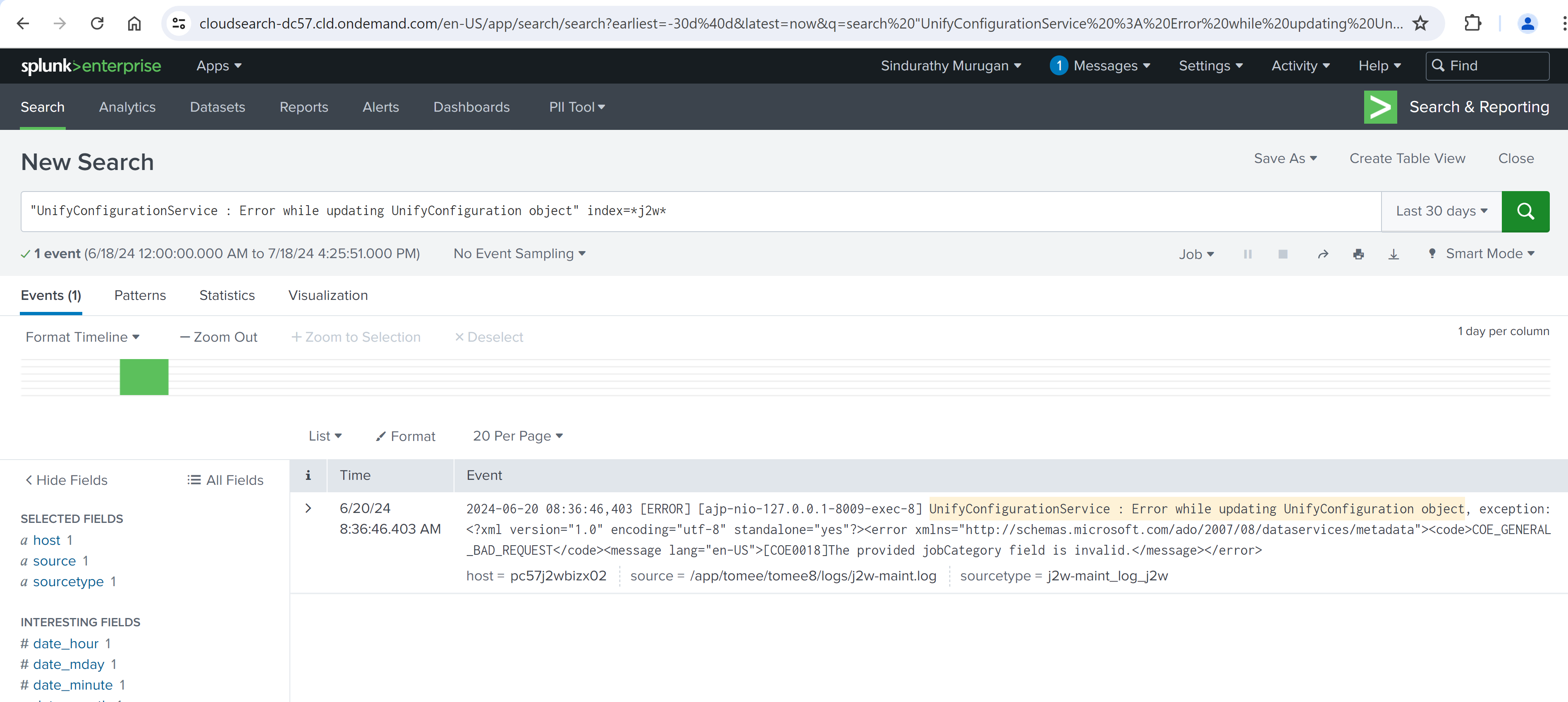Reload the page with refresh icon
This screenshot has height=702, width=1568.
pyautogui.click(x=98, y=23)
